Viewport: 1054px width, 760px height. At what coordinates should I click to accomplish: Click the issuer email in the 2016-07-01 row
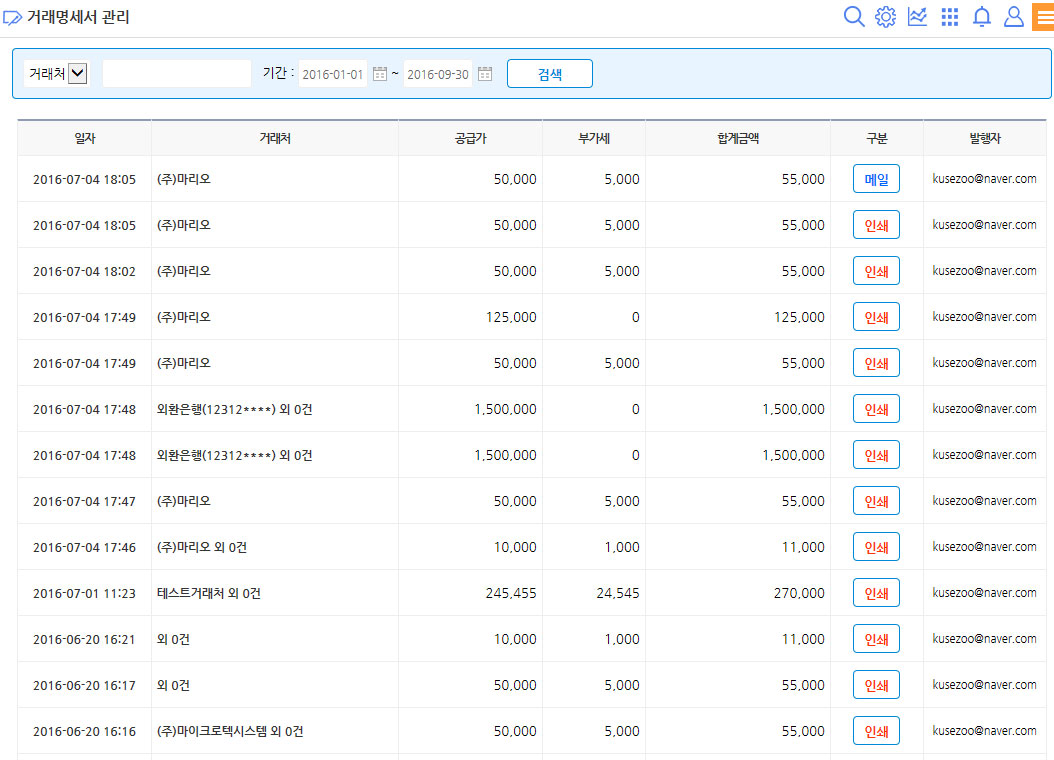point(984,593)
